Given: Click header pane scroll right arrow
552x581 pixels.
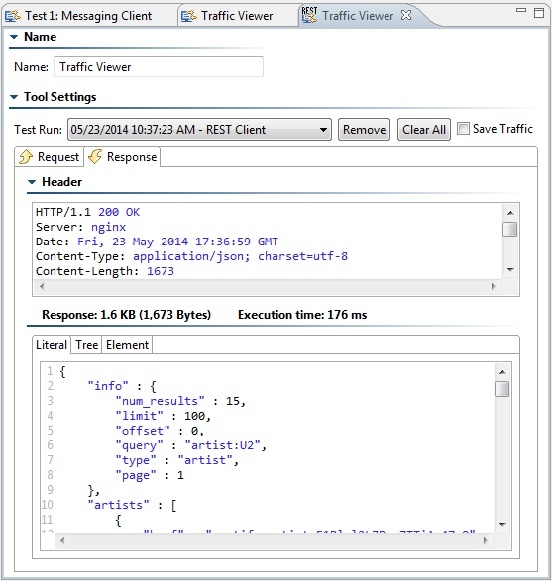Looking at the screenshot, I should pos(493,286).
